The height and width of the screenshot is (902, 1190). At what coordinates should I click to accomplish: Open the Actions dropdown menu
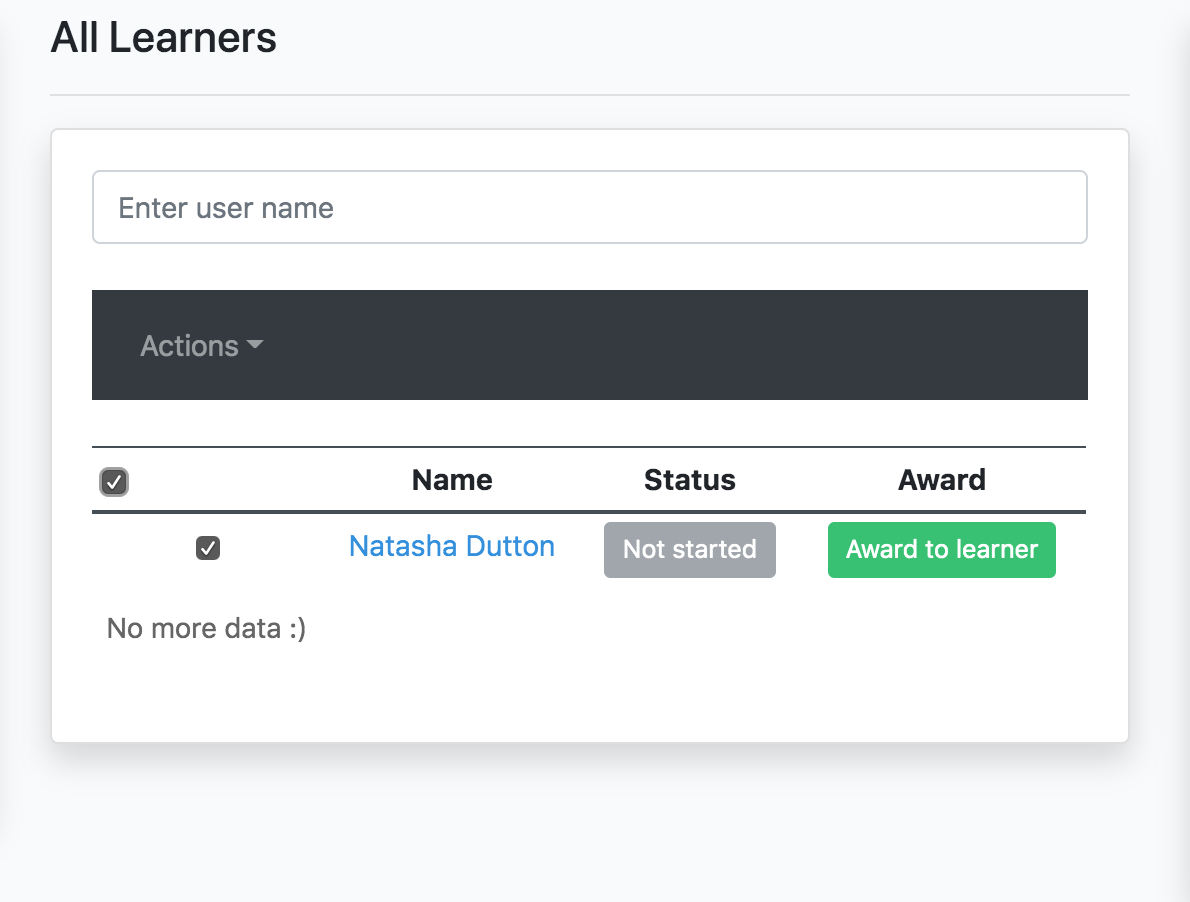[x=202, y=346]
